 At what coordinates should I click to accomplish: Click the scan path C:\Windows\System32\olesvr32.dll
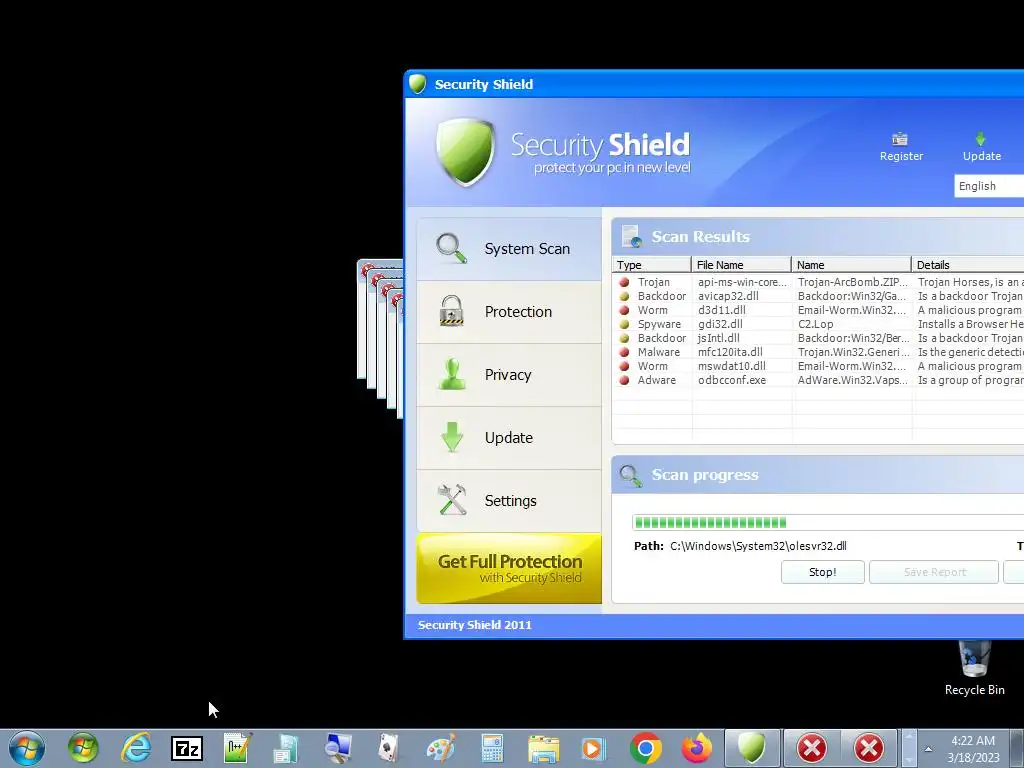point(758,546)
